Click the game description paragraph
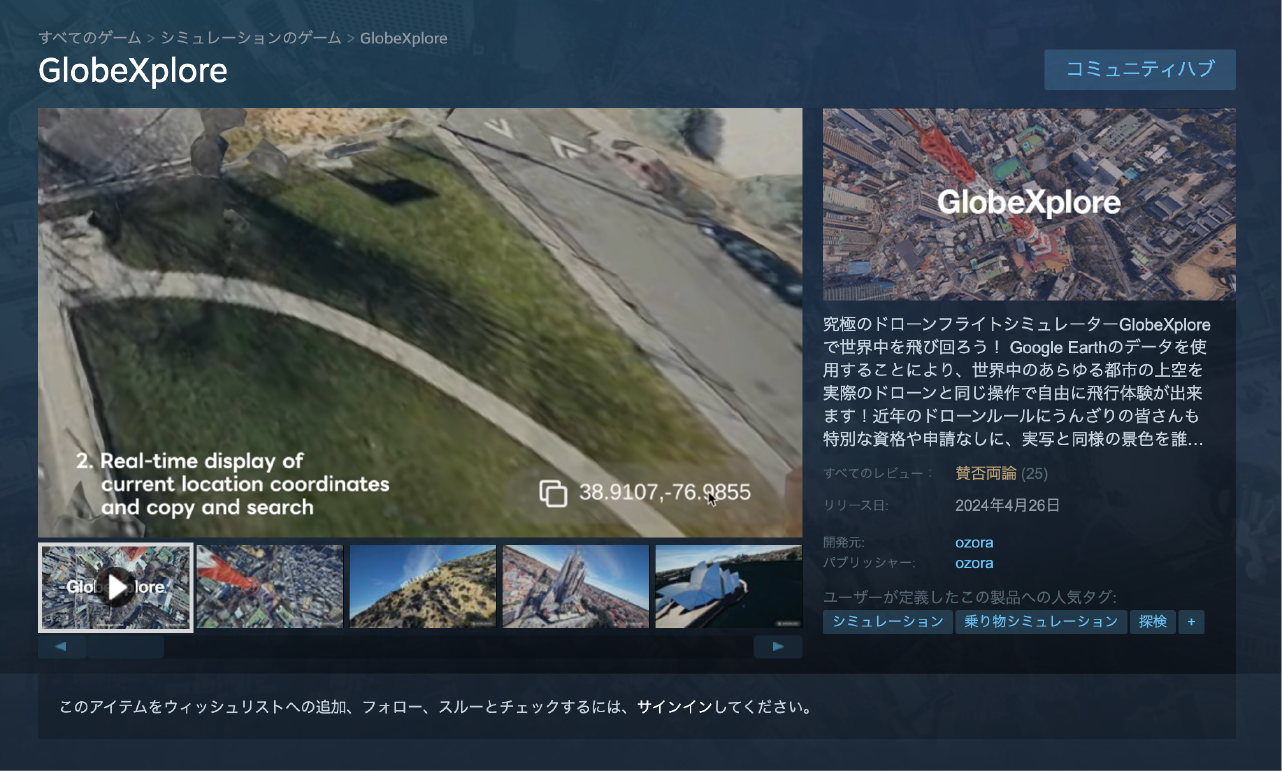Viewport: 1282px width, 771px height. [1017, 382]
